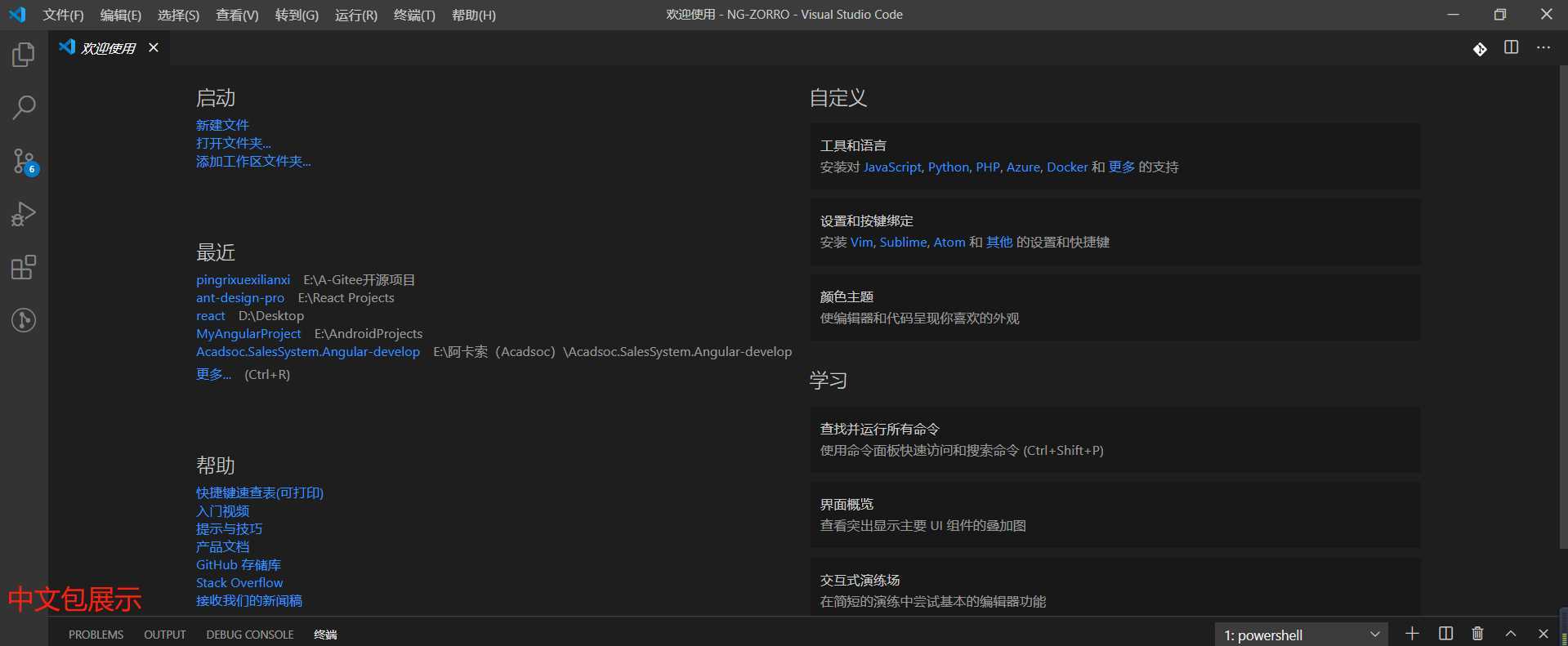Click the 更多... recent link

213,374
